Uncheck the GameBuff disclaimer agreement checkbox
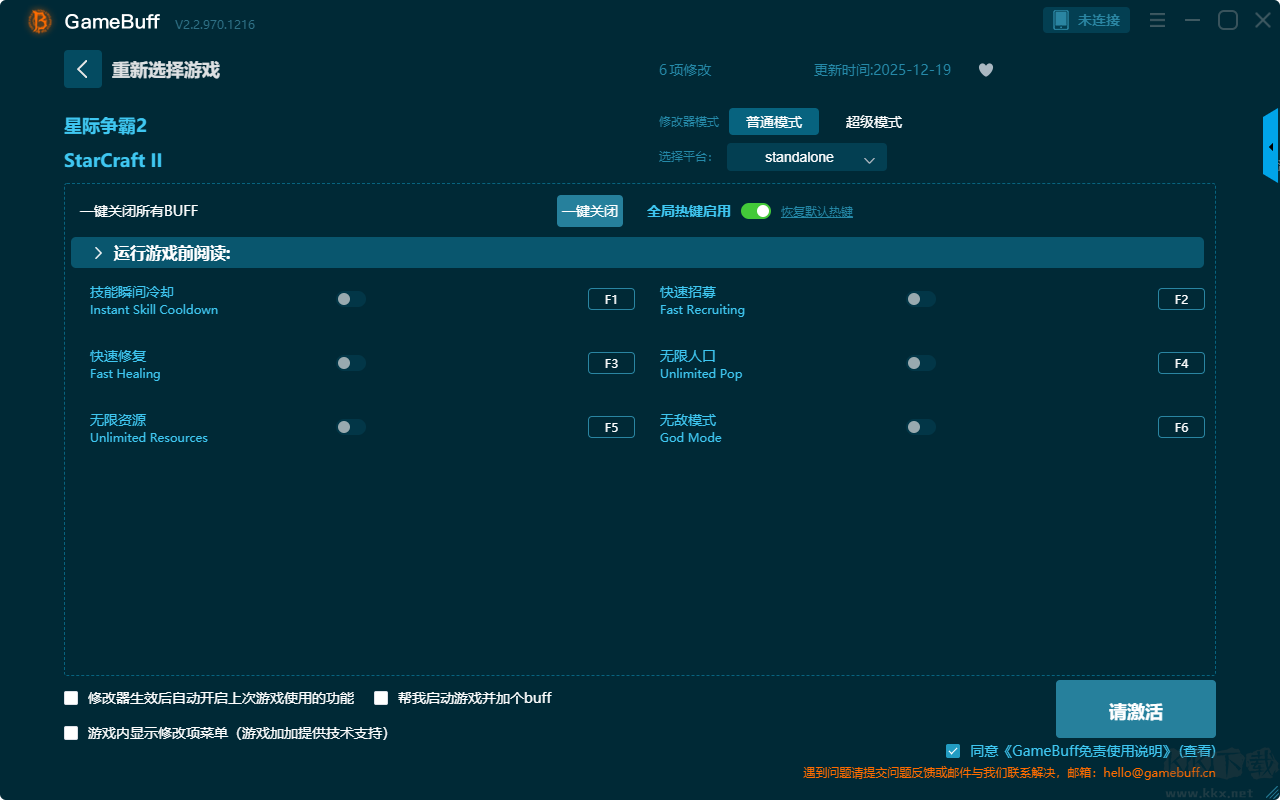 [953, 751]
